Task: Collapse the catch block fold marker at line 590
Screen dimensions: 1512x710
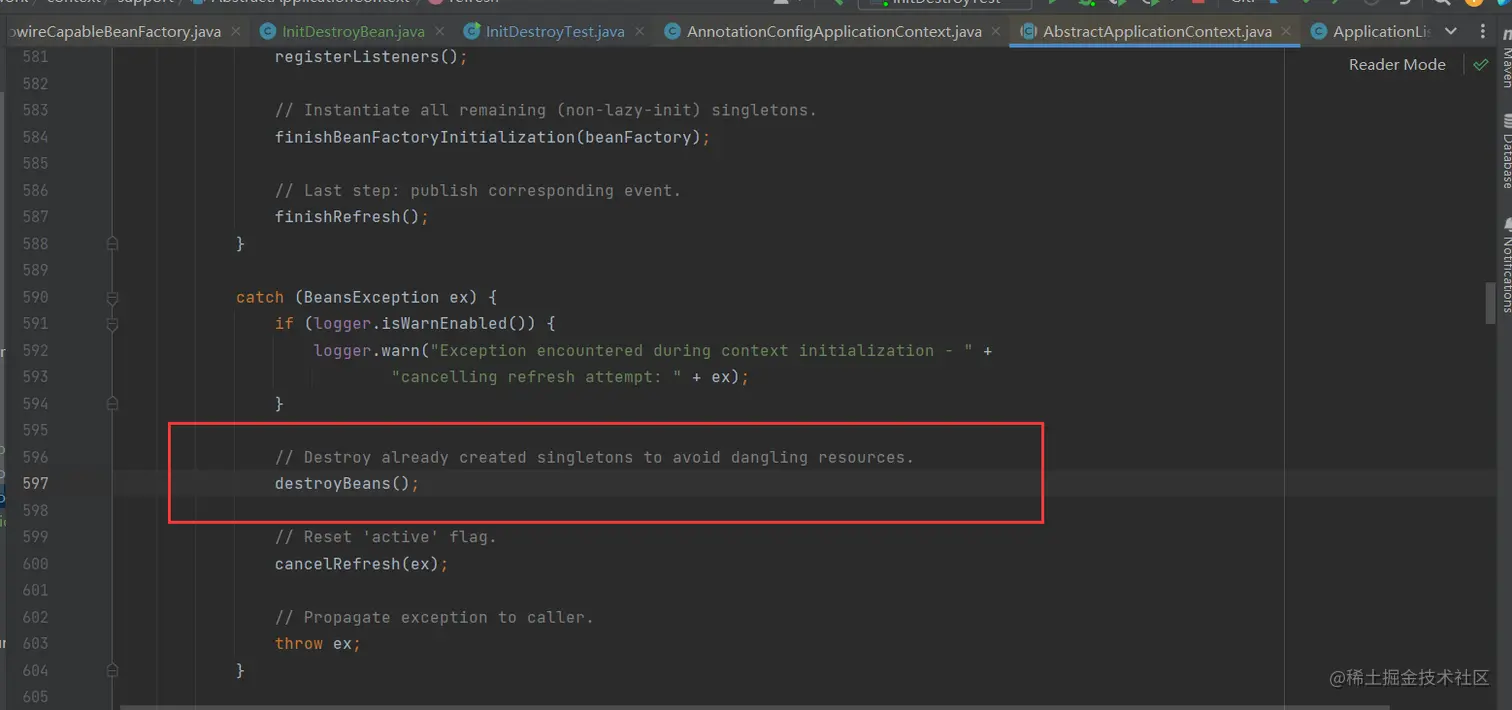Action: click(x=112, y=297)
